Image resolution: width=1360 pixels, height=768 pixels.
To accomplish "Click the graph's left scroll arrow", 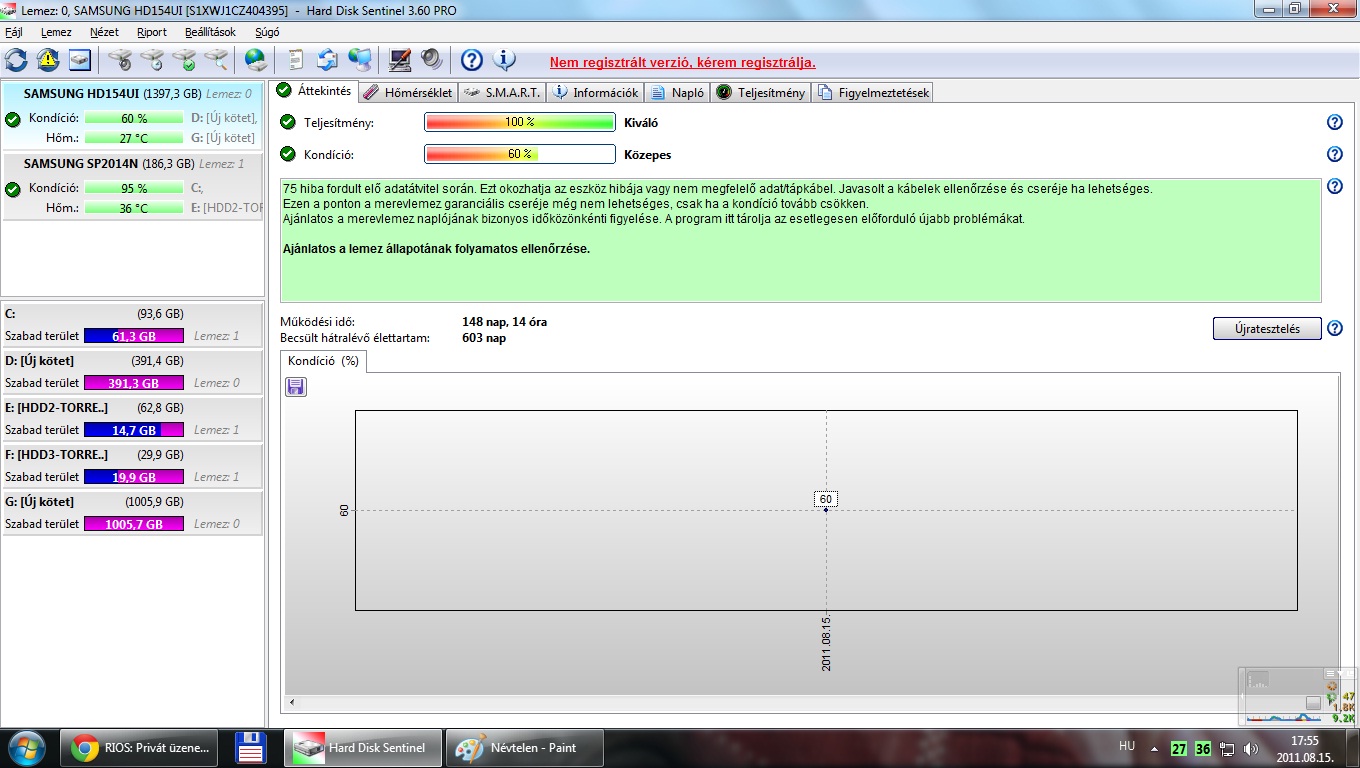I will point(292,703).
